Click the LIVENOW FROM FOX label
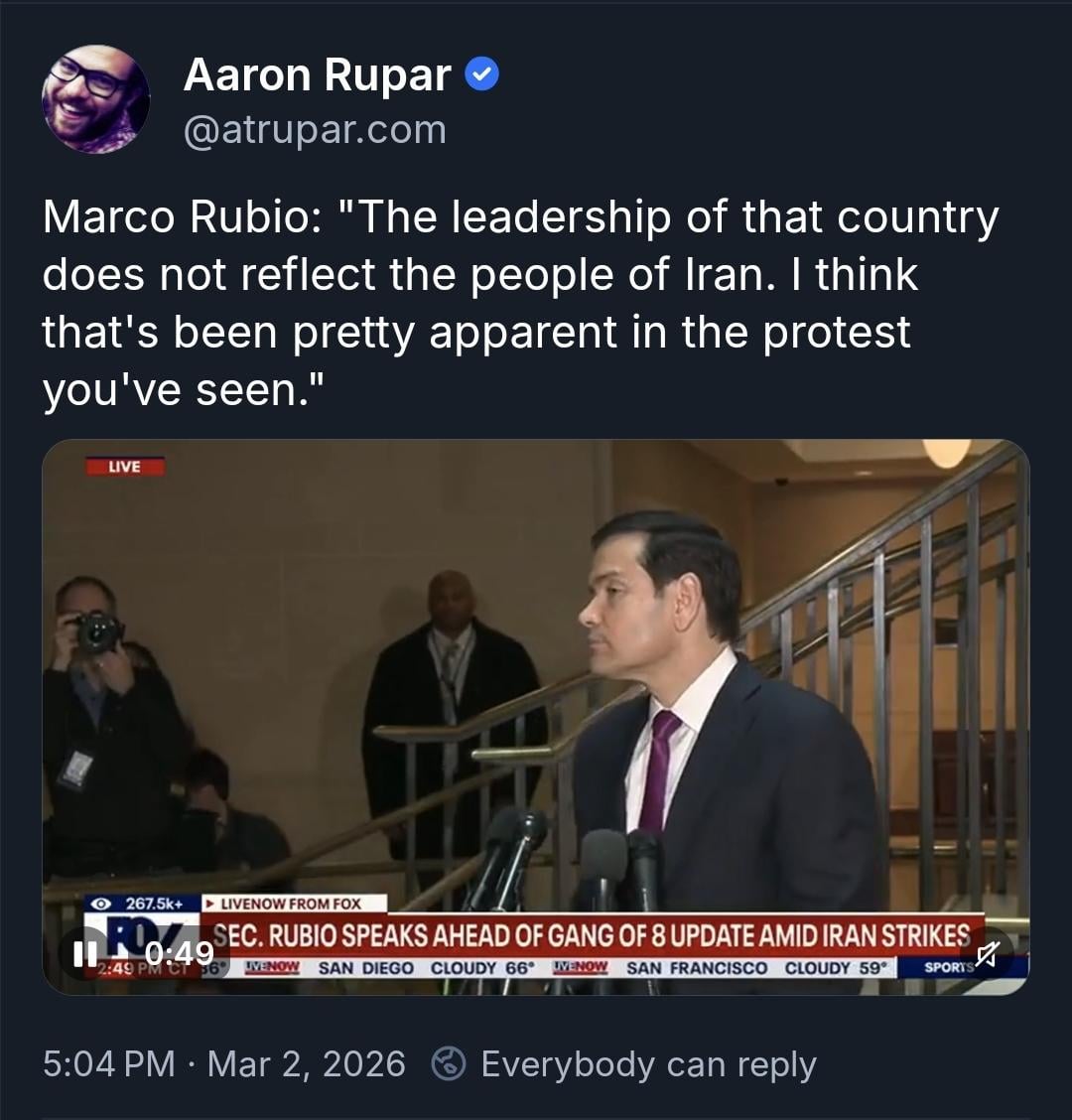The image size is (1072, 1120). pyautogui.click(x=294, y=904)
